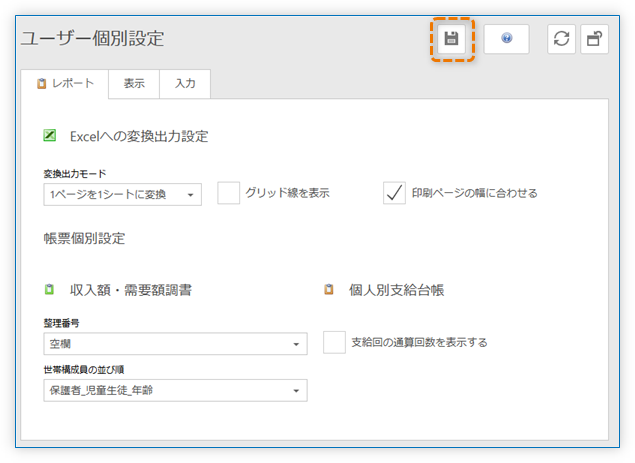Tick the 支給回の通算回数を表示する checkbox
This screenshot has width=635, height=463.
[334, 342]
